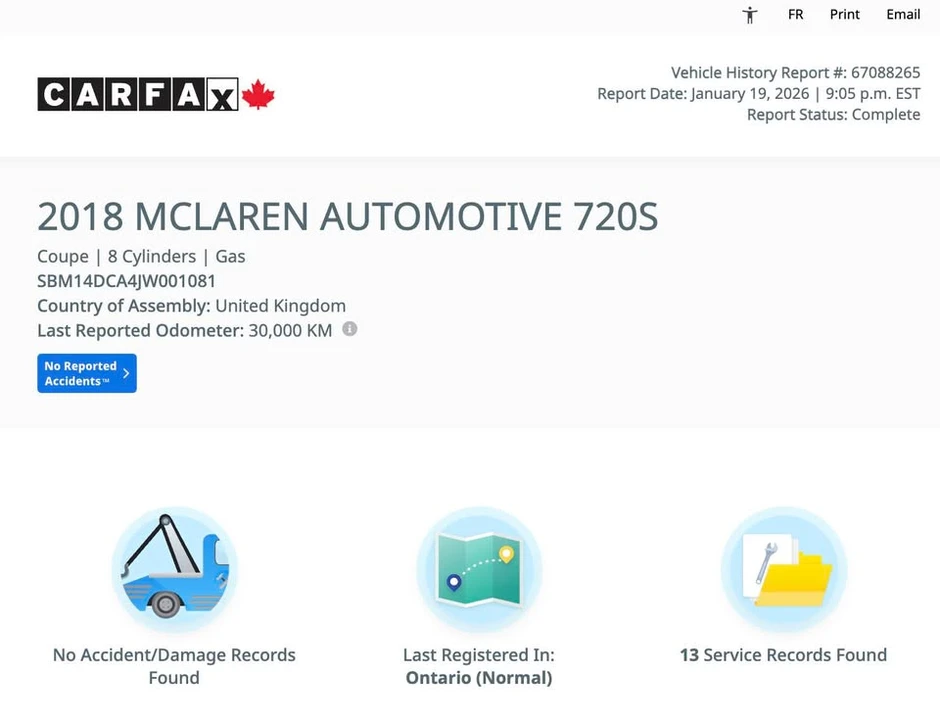The height and width of the screenshot is (720, 940).
Task: Open the accessibility figure icon
Action: click(749, 14)
